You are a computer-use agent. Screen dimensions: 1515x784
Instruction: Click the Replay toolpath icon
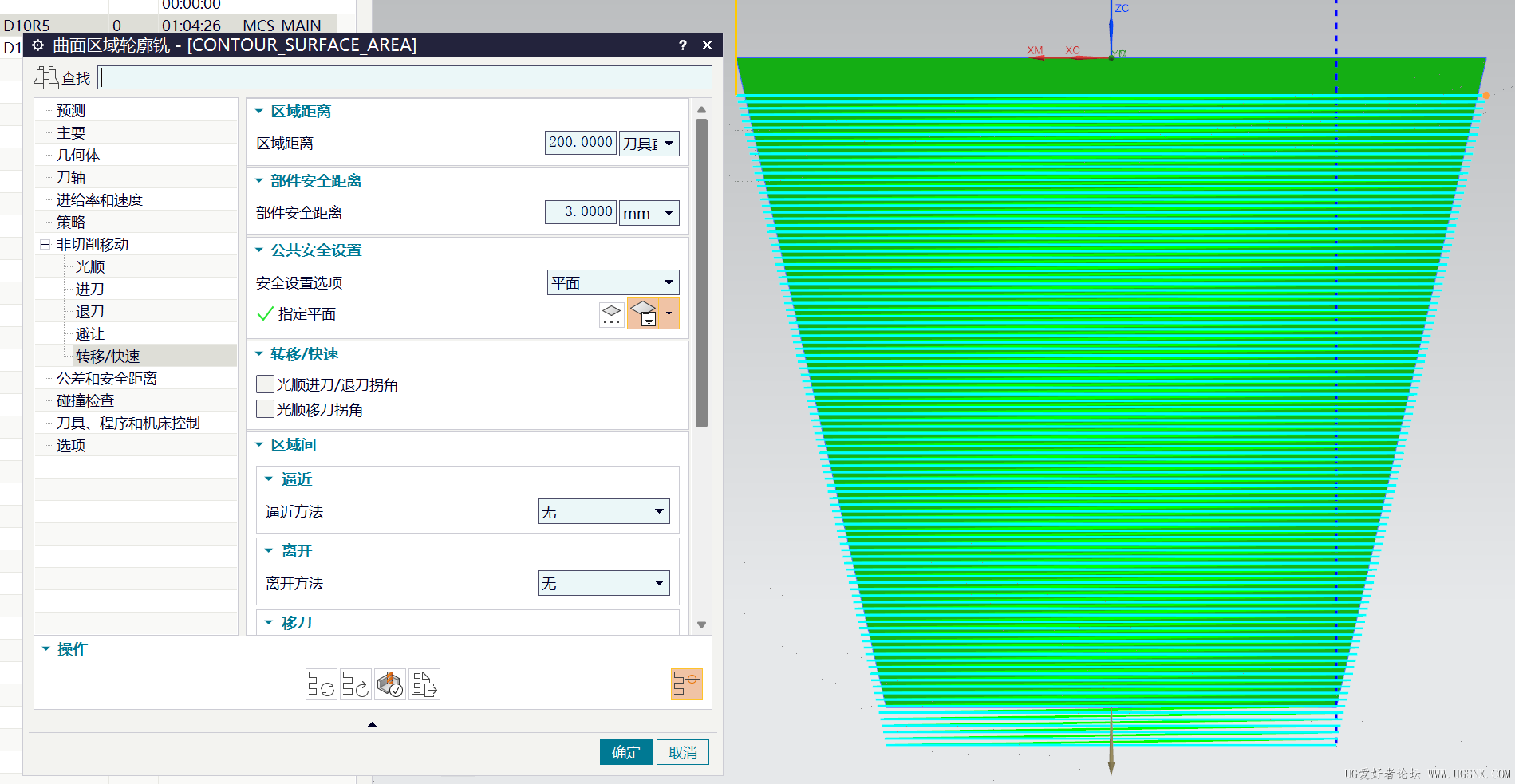point(356,684)
